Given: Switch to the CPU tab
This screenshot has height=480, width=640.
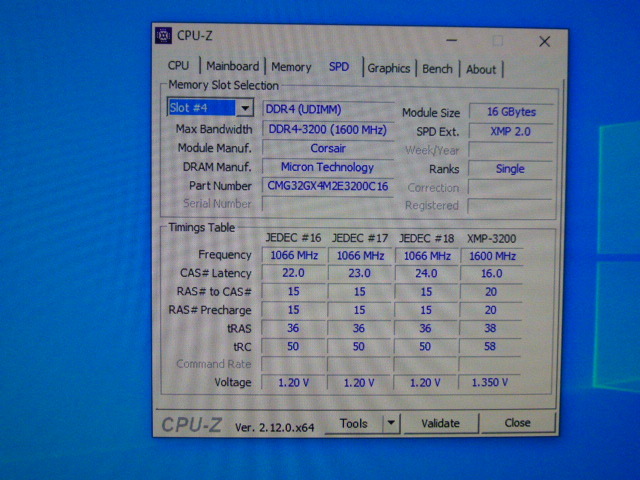Looking at the screenshot, I should (x=178, y=66).
